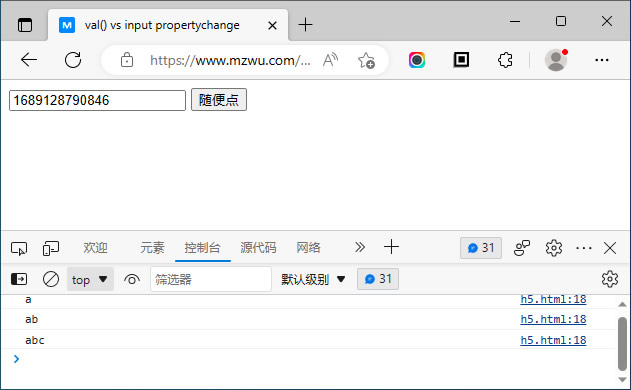View site info via the lock icon
This screenshot has height=390, width=631.
[127, 60]
